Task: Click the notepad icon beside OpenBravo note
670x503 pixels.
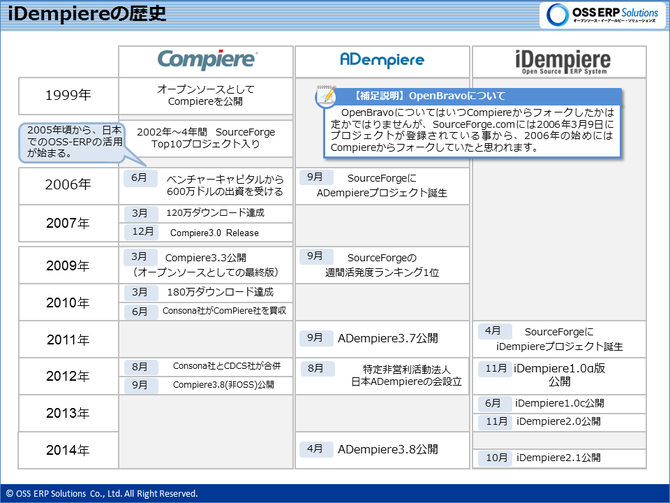Action: coord(326,97)
